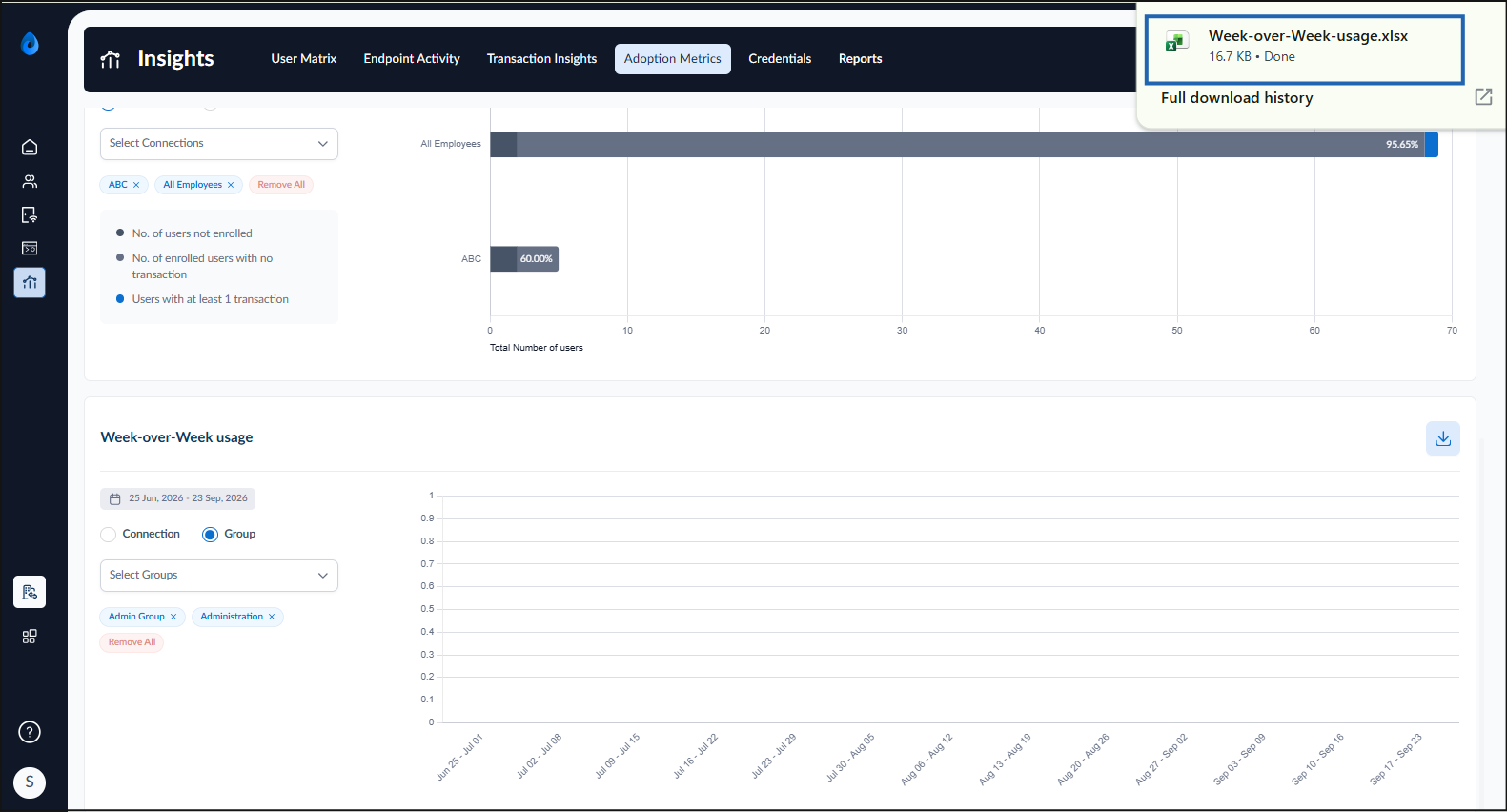Viewport: 1507px width, 812px height.
Task: Click the Excel file icon in downloads
Action: click(1177, 42)
